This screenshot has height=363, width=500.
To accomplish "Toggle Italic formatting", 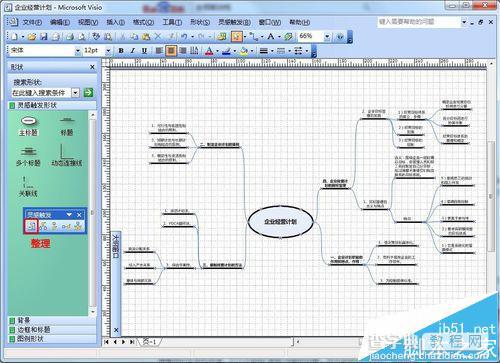I will tap(132, 51).
